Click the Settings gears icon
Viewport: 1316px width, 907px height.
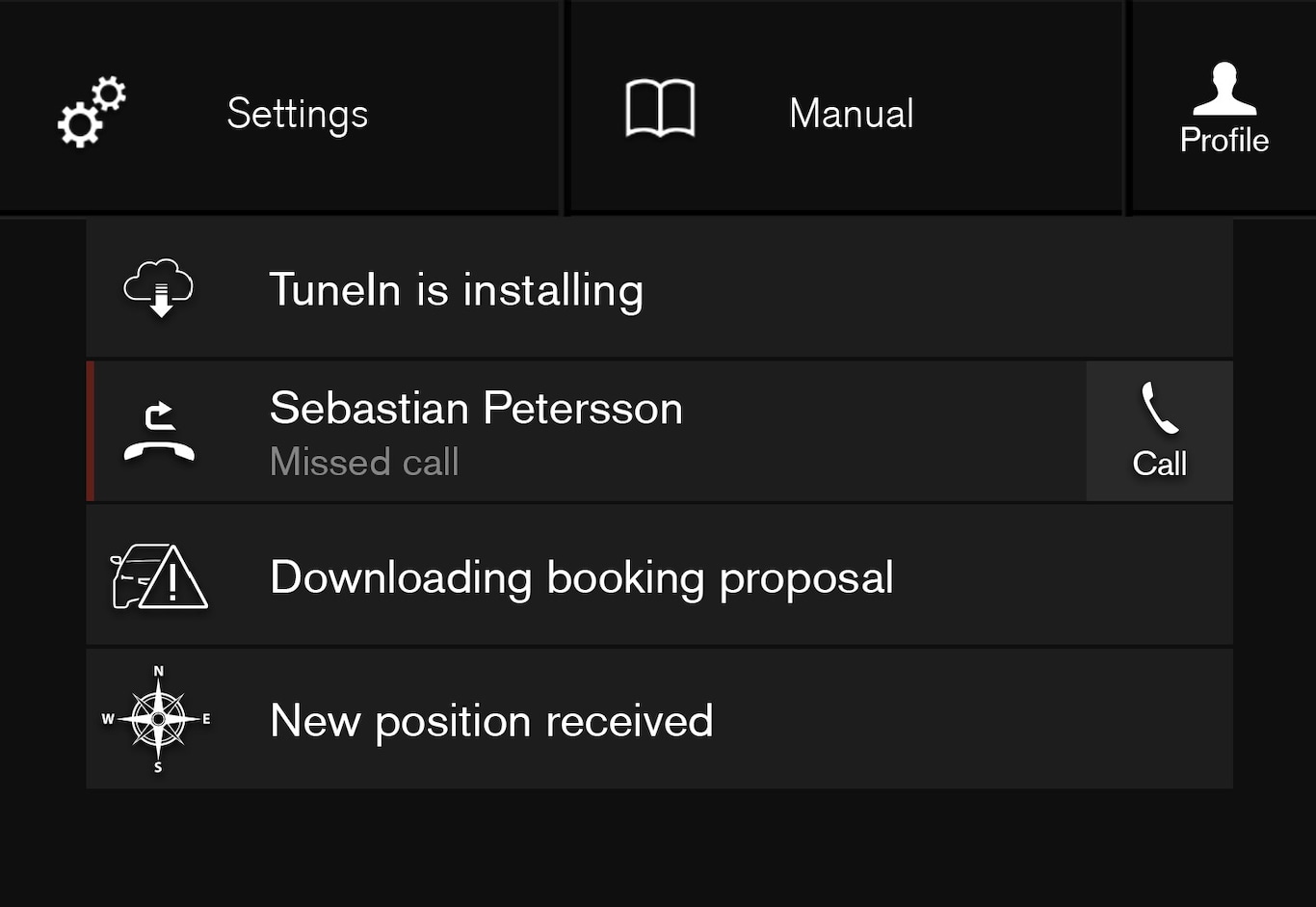92,112
